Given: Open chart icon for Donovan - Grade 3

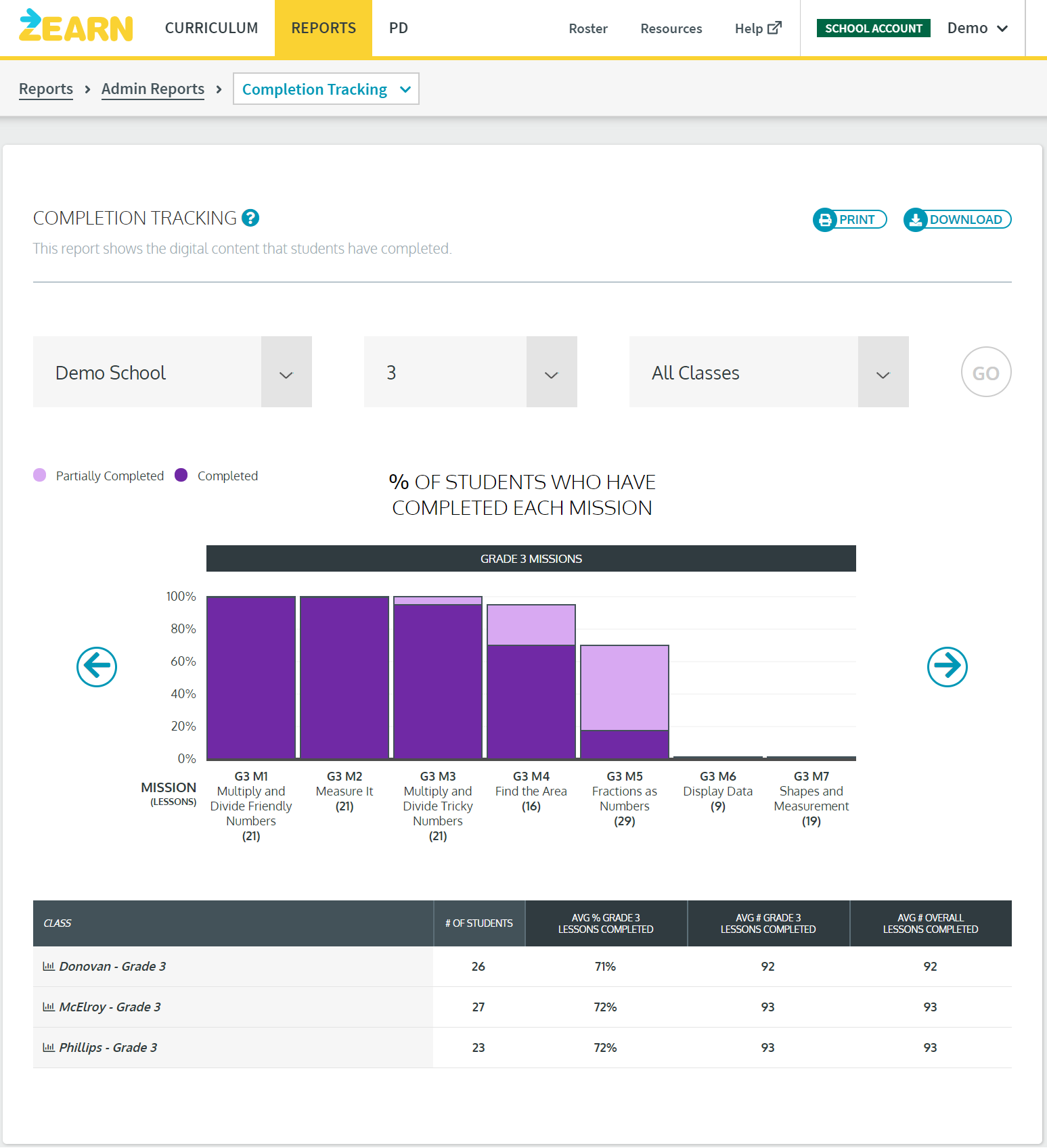Looking at the screenshot, I should [x=49, y=966].
